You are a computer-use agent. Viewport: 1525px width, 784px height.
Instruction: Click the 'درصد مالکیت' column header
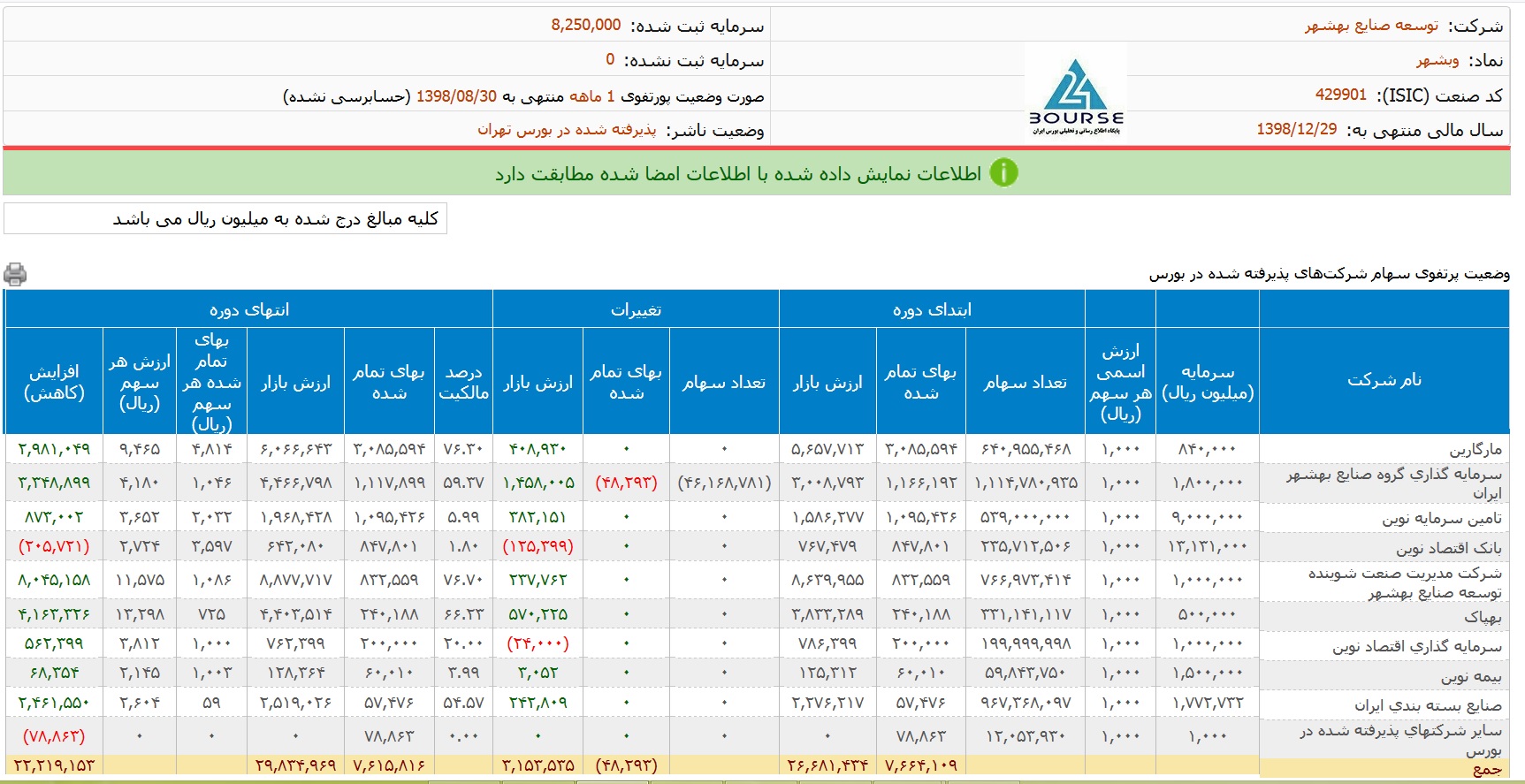tap(463, 382)
